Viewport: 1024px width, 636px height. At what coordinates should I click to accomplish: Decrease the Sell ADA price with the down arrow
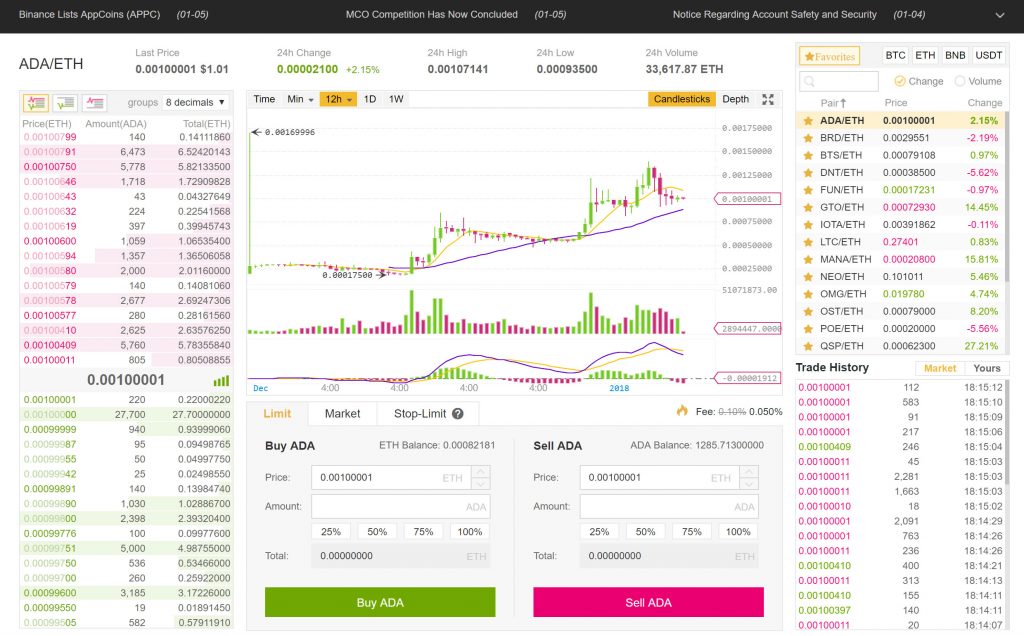point(749,484)
